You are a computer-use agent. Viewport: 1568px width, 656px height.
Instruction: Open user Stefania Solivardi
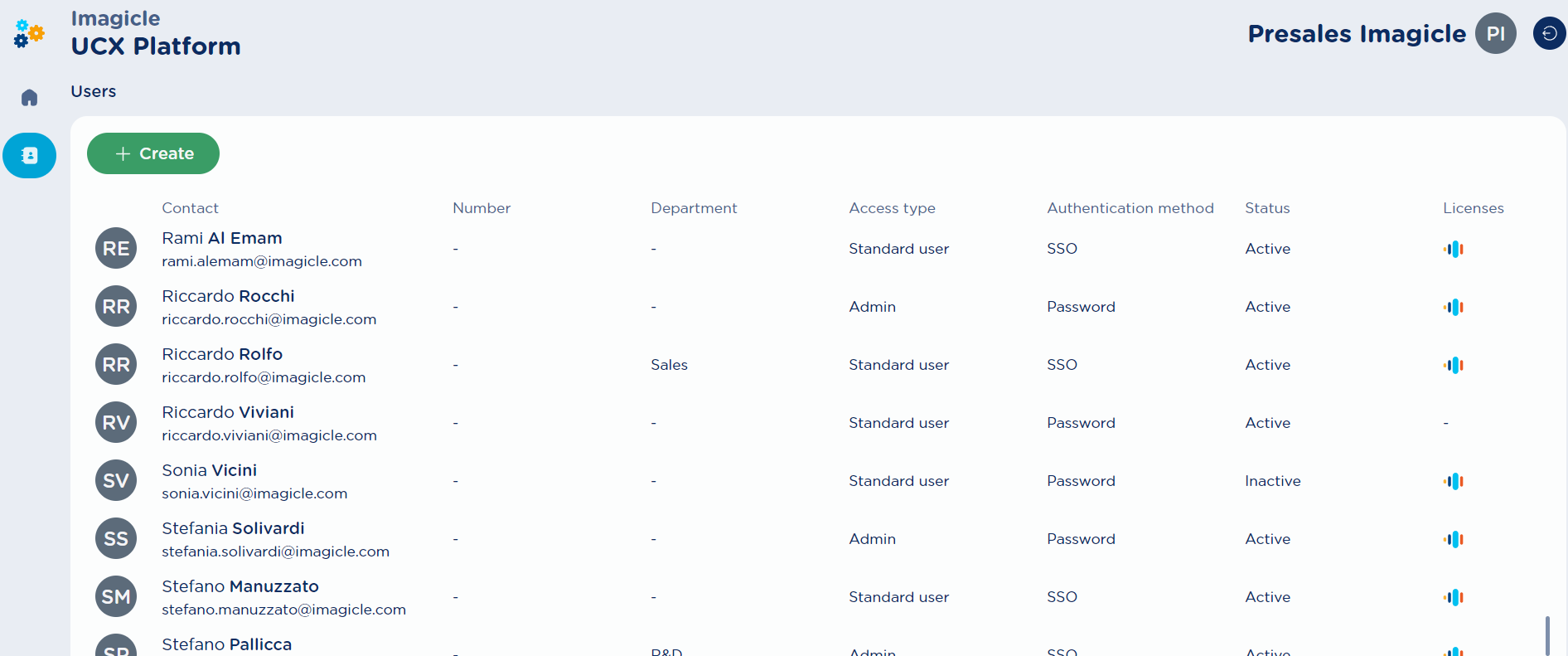click(233, 528)
